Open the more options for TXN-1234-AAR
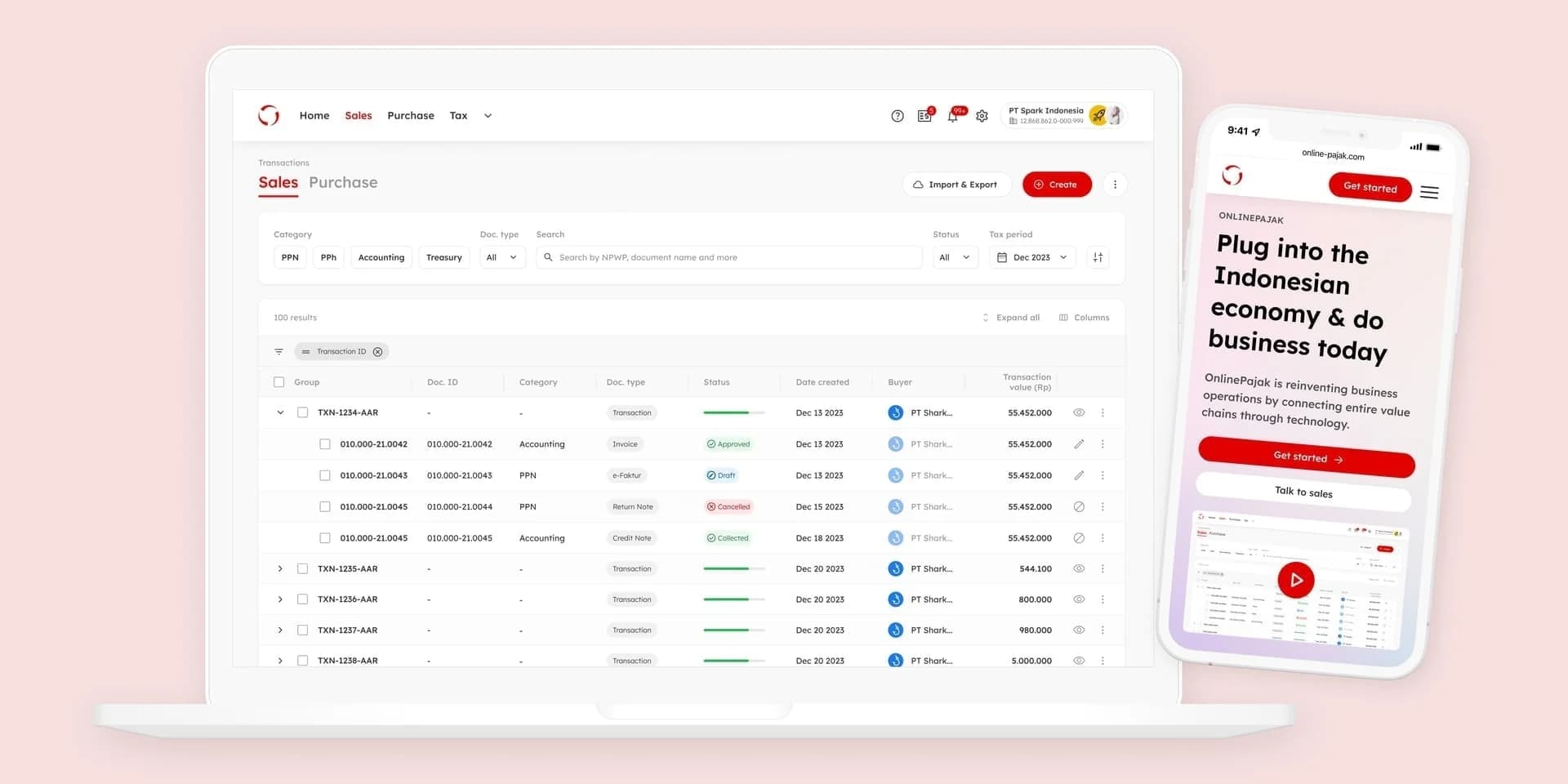This screenshot has height=784, width=1568. tap(1102, 413)
